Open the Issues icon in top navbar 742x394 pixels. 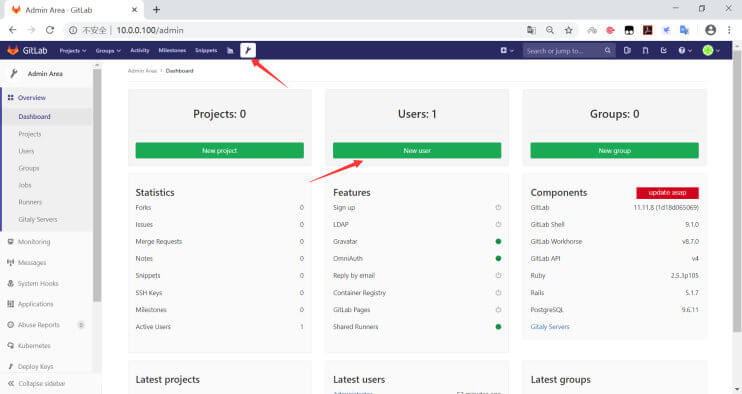[x=627, y=51]
